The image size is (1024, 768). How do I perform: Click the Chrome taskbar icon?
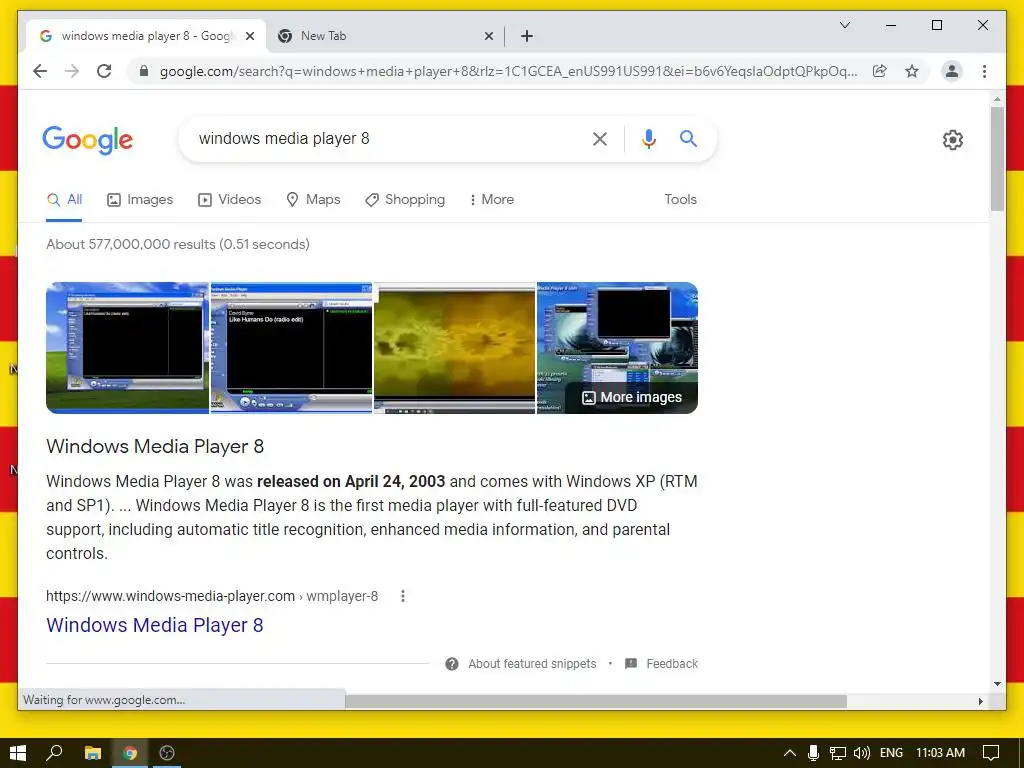pos(130,753)
